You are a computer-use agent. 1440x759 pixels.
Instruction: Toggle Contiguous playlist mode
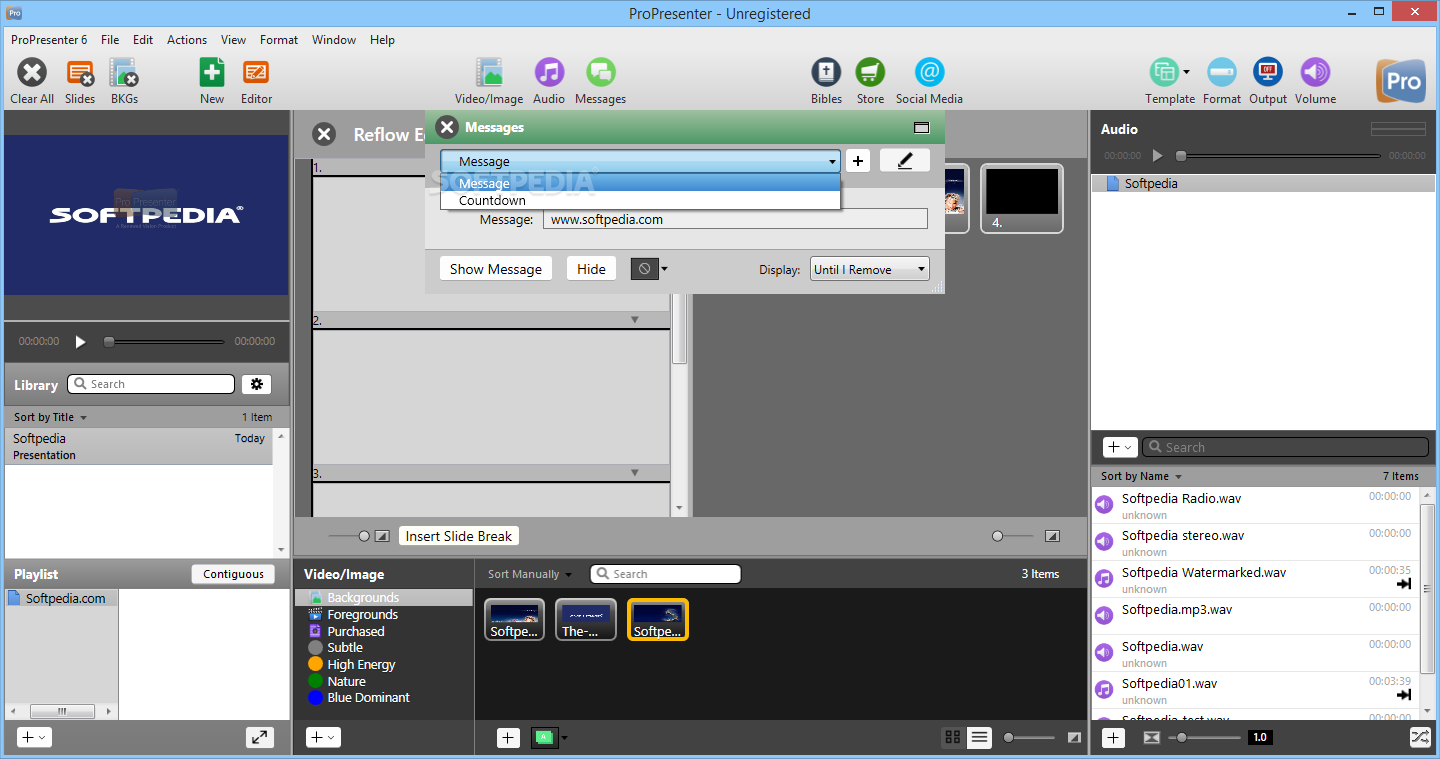233,574
